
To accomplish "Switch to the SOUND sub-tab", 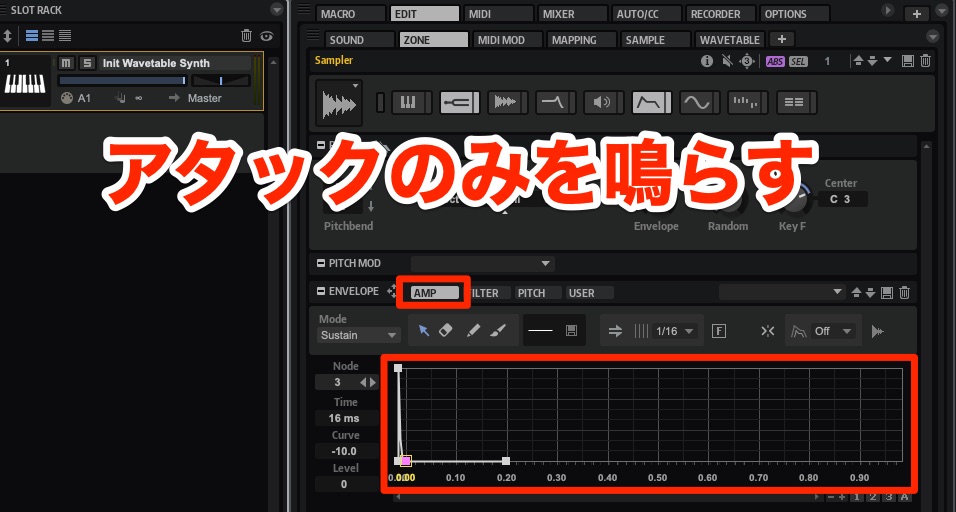I will click(x=360, y=40).
